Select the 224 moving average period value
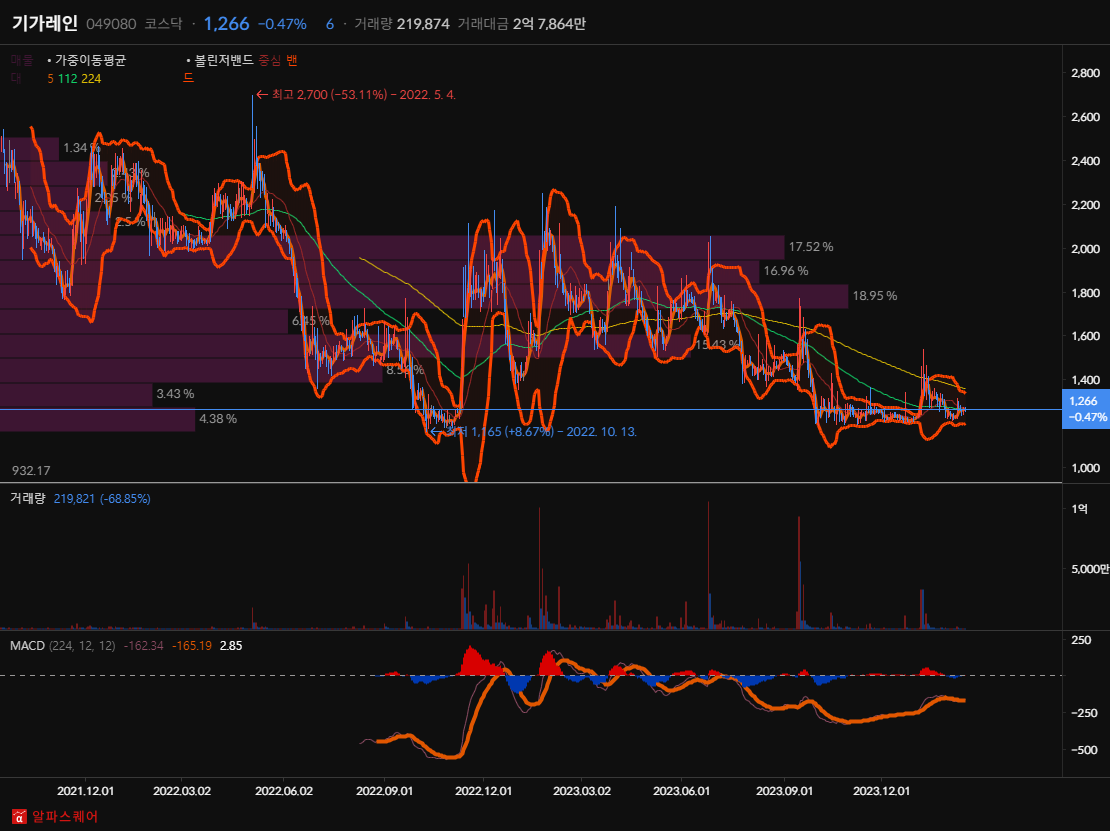The width and height of the screenshot is (1110, 831). click(x=91, y=78)
